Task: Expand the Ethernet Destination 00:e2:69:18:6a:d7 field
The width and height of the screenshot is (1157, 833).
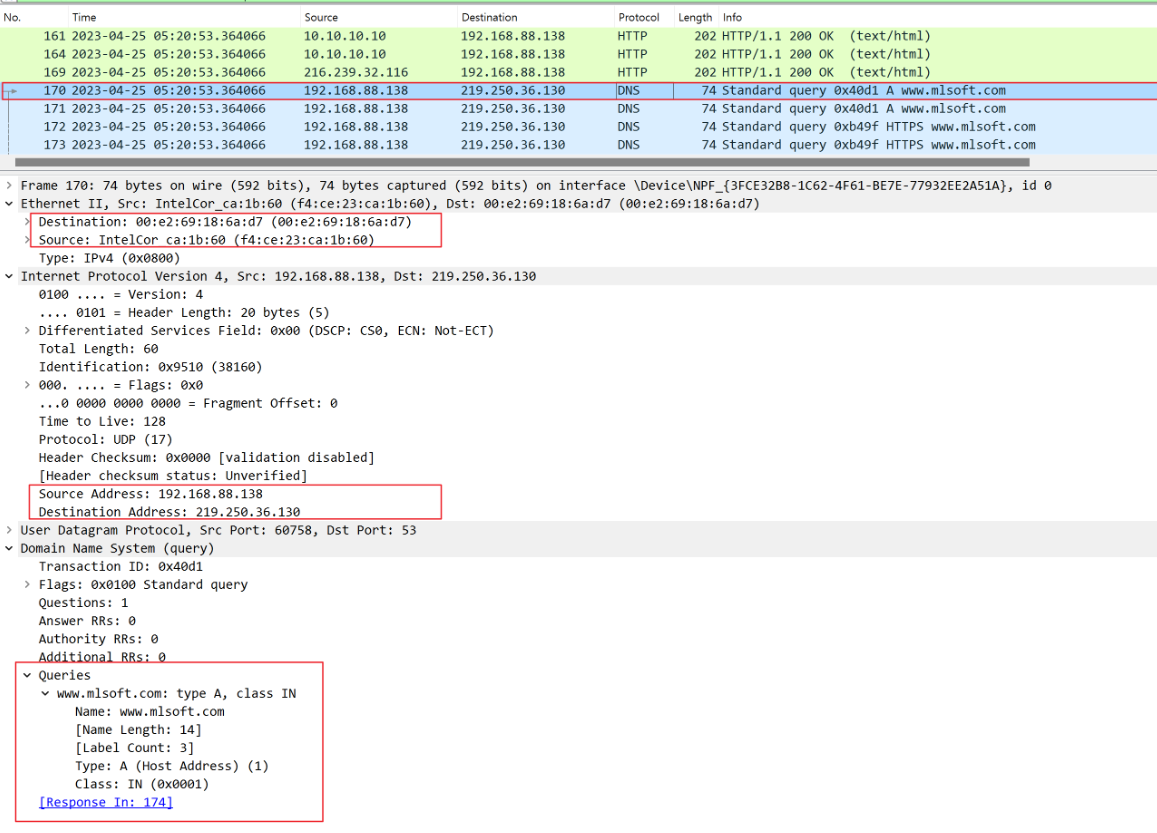Action: [x=27, y=222]
